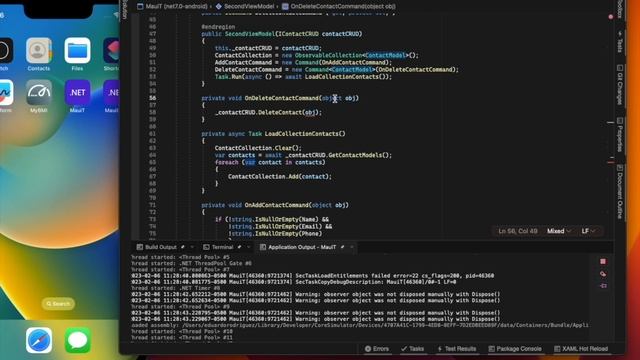Click the foreach contact in contacts line
Viewport: 640px width, 360px height.
tap(270, 162)
